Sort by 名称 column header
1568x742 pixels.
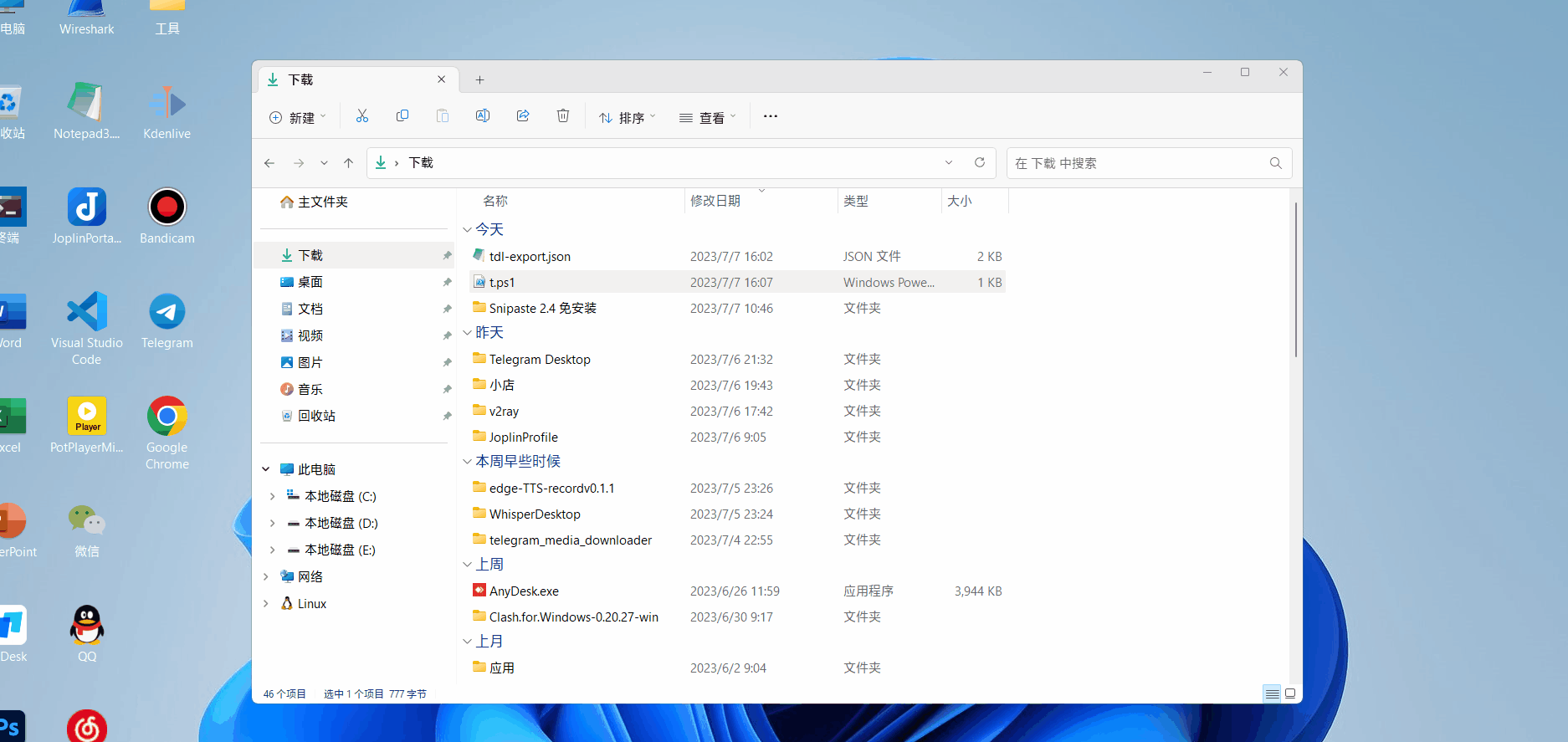495,201
